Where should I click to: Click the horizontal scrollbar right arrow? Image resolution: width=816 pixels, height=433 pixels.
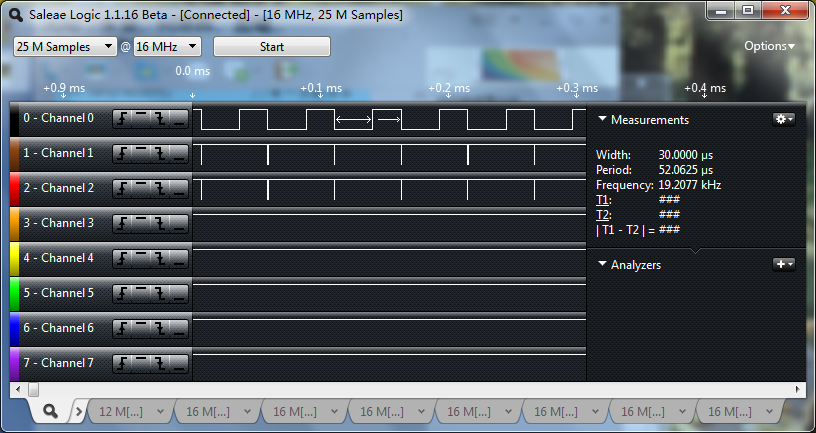798,389
